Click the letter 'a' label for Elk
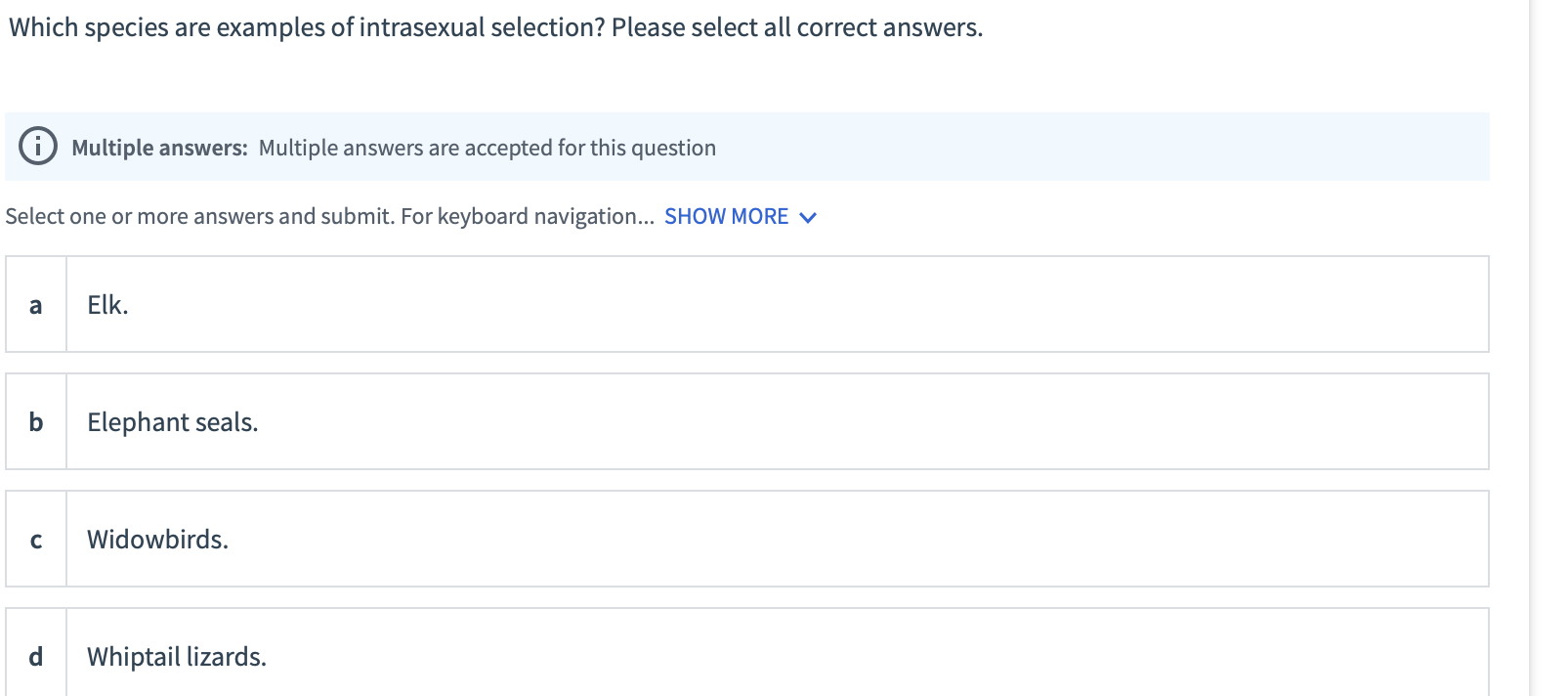 click(35, 305)
